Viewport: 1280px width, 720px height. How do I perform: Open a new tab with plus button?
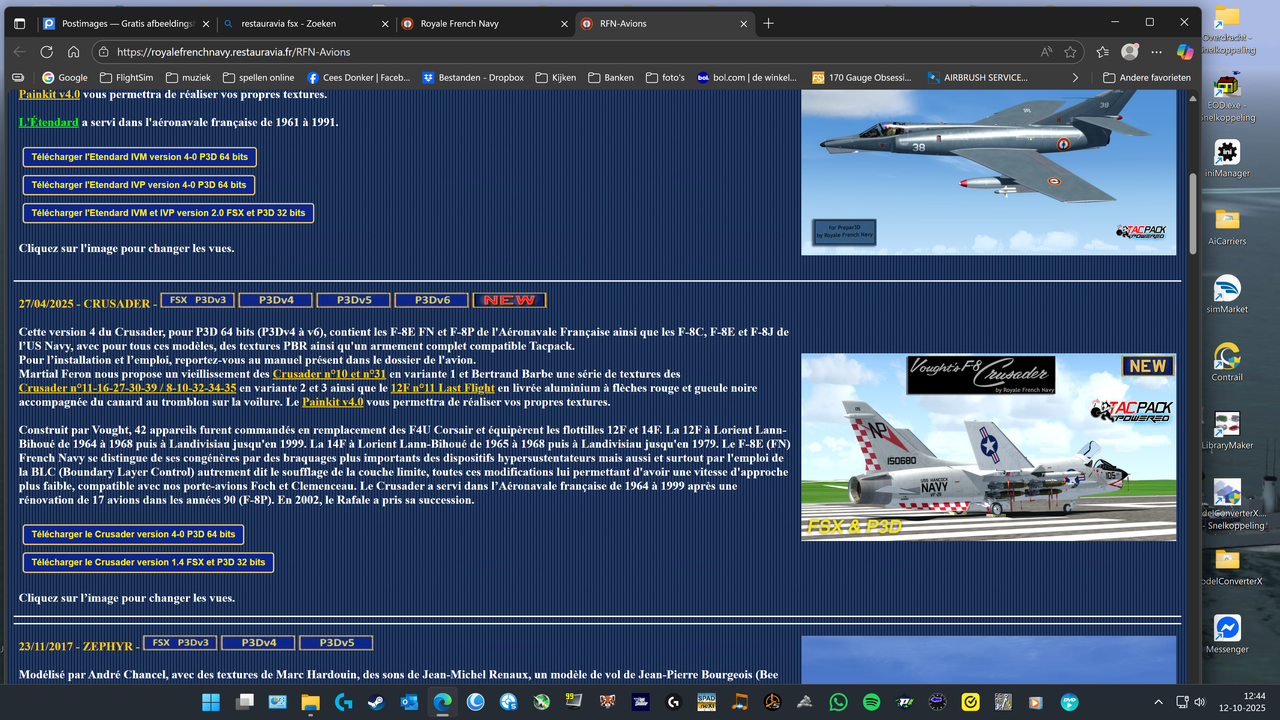pos(768,23)
